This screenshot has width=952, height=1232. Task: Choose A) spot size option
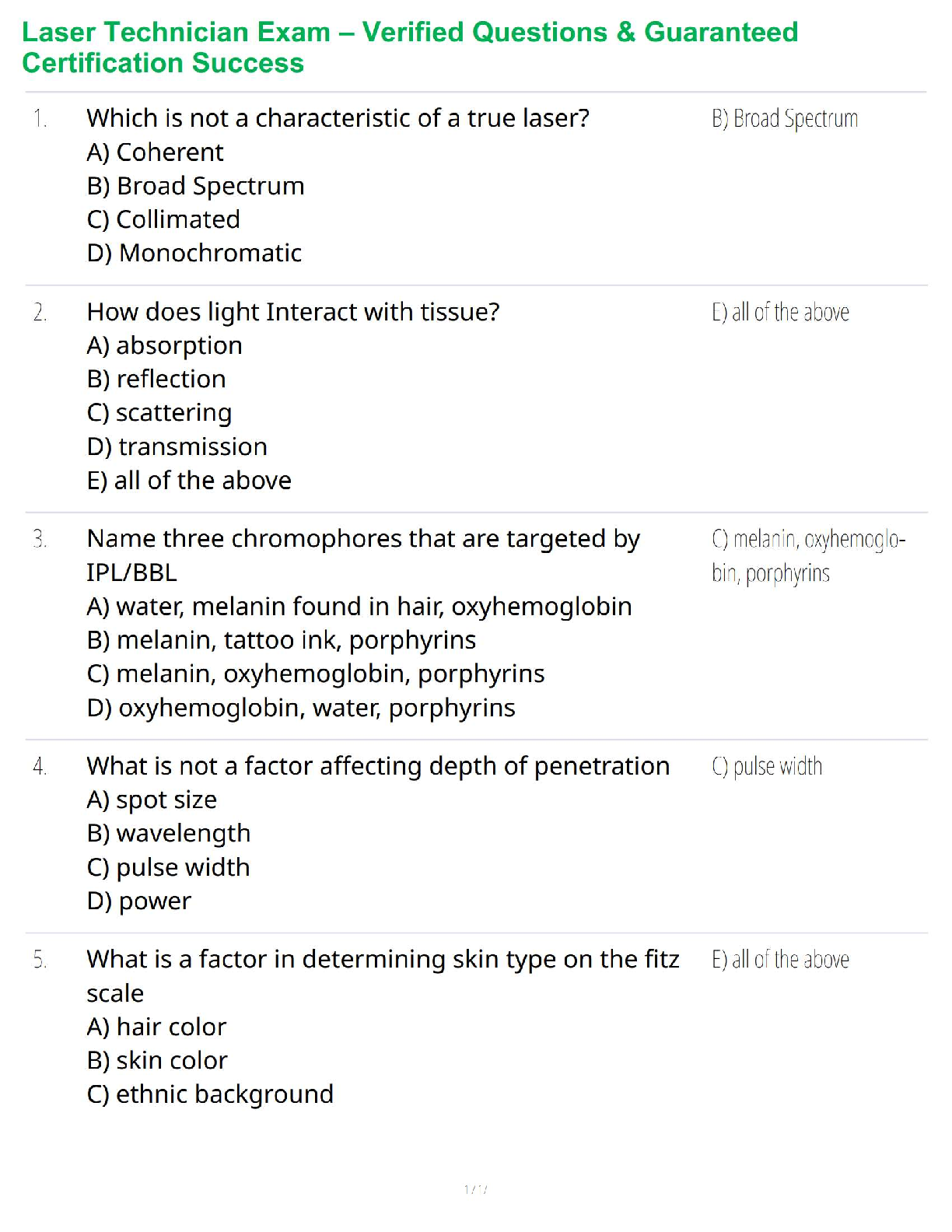[x=152, y=800]
